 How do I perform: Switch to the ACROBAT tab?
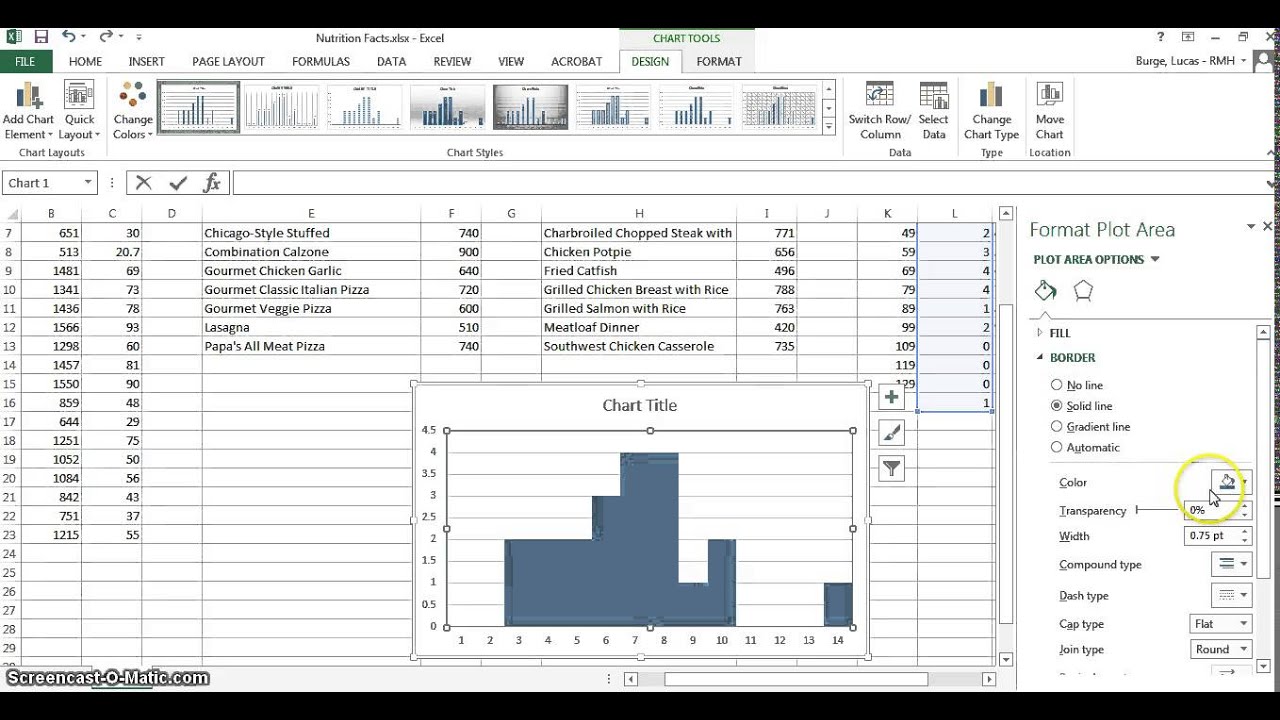576,62
